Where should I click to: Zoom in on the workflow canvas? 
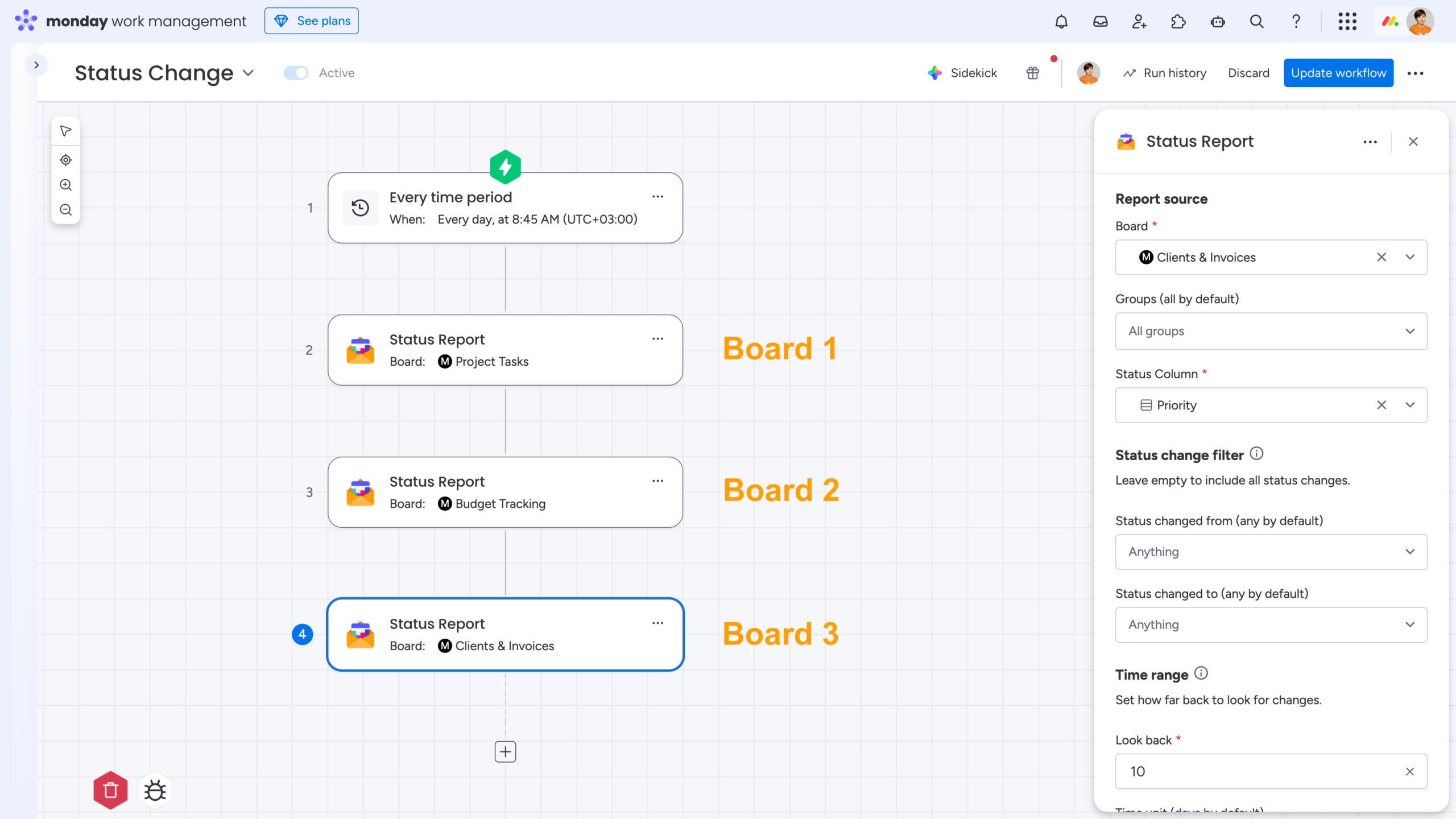click(x=66, y=185)
